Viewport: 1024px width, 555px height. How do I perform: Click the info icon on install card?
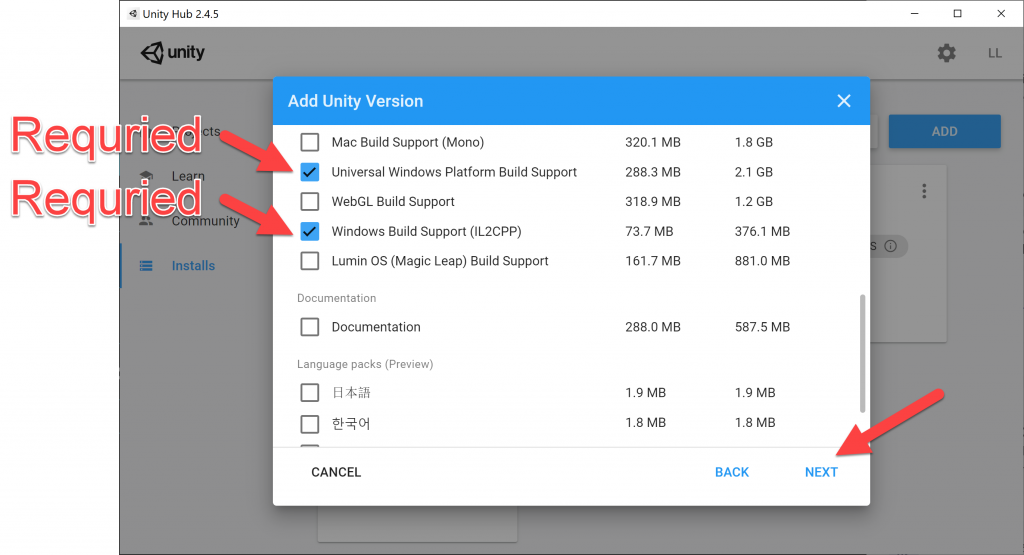(891, 246)
